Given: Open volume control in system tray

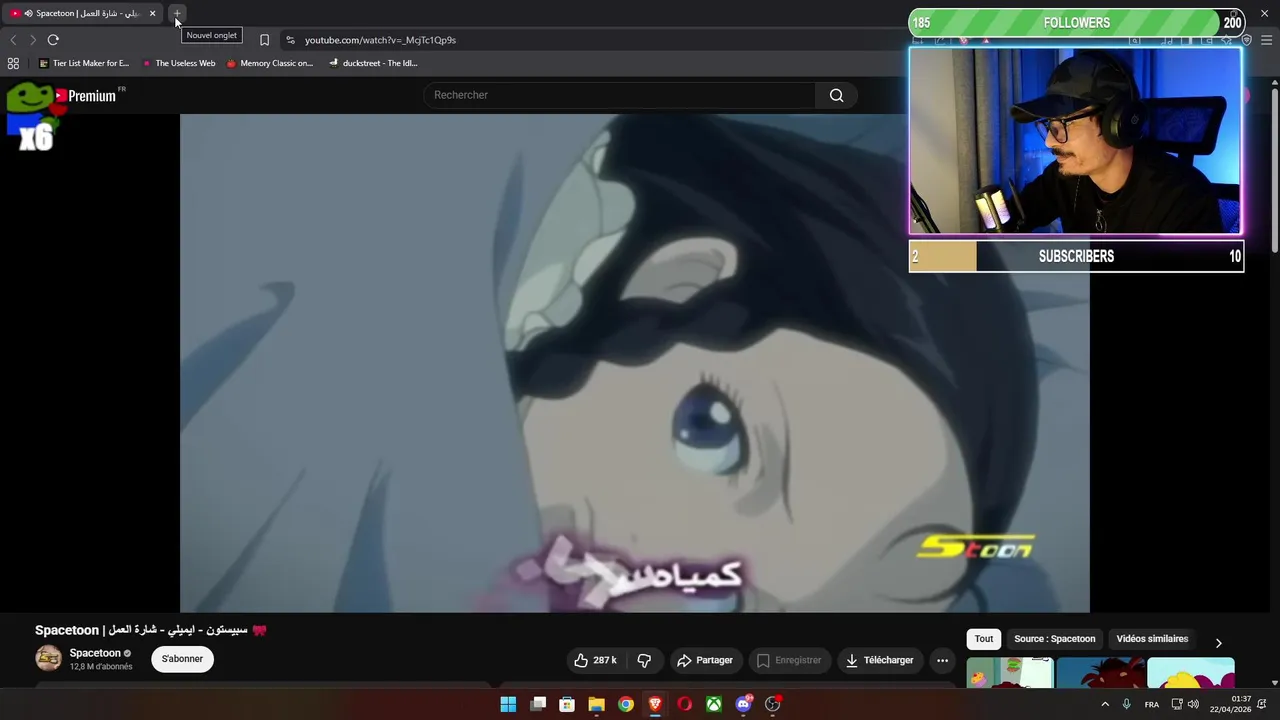Looking at the screenshot, I should point(1193,704).
